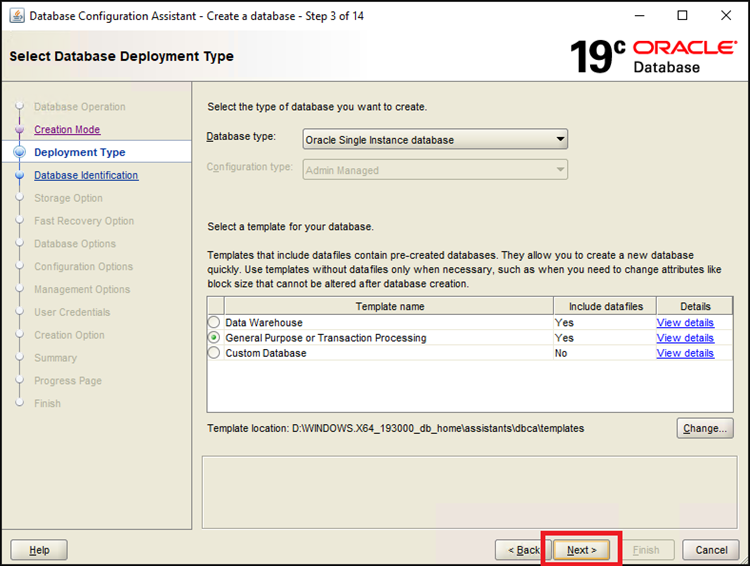This screenshot has width=750, height=566.
Task: Click the Finish step label in sidebar
Action: pos(47,403)
